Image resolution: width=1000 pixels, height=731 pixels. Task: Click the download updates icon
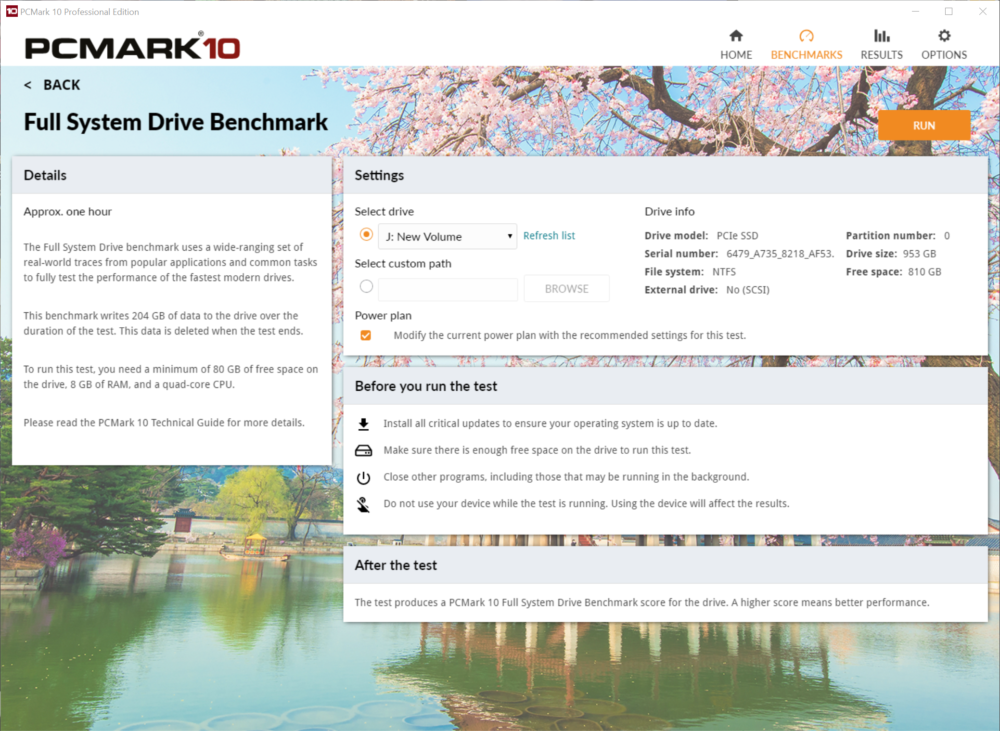click(364, 424)
